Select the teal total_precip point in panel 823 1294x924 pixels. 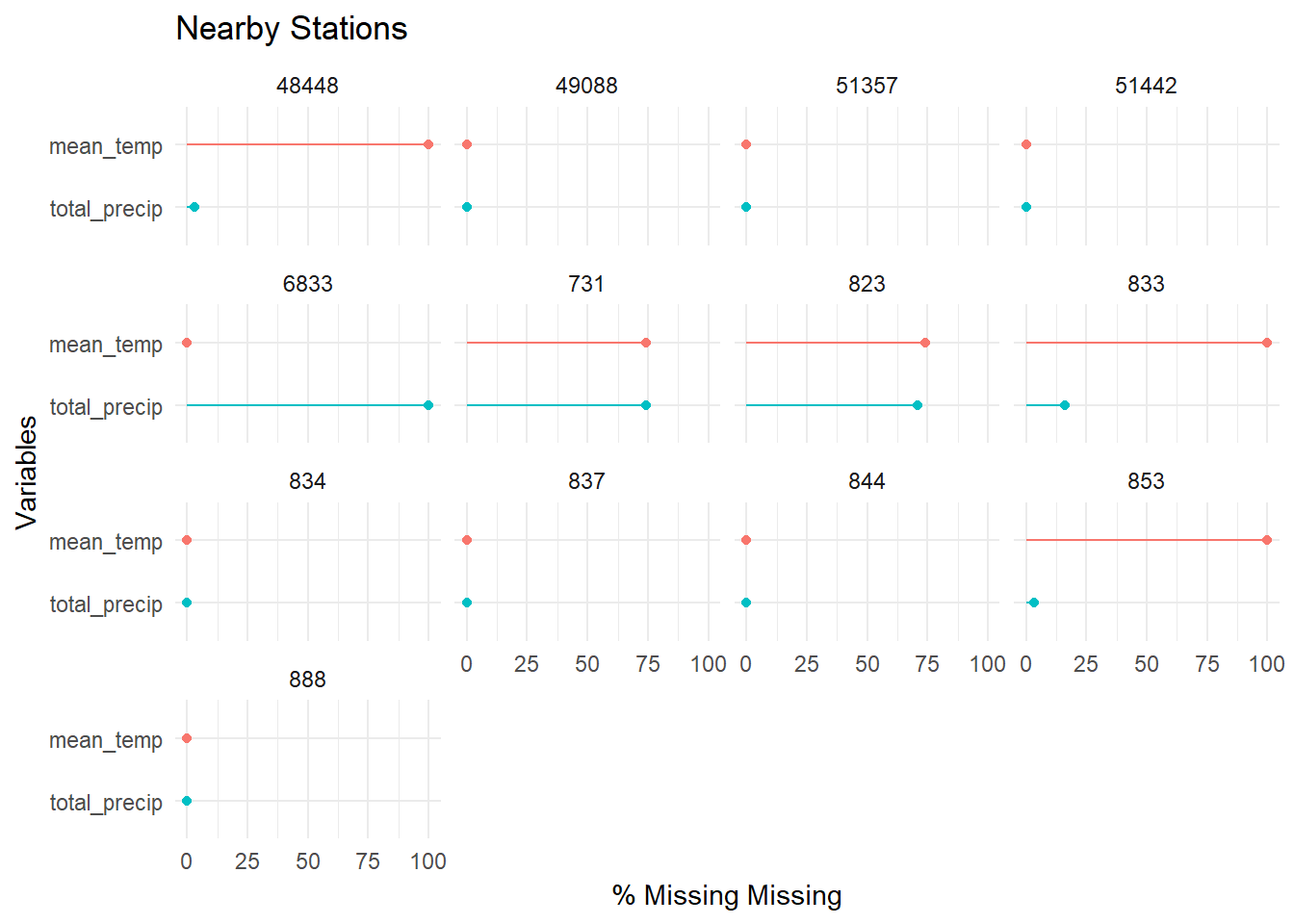[x=918, y=405]
